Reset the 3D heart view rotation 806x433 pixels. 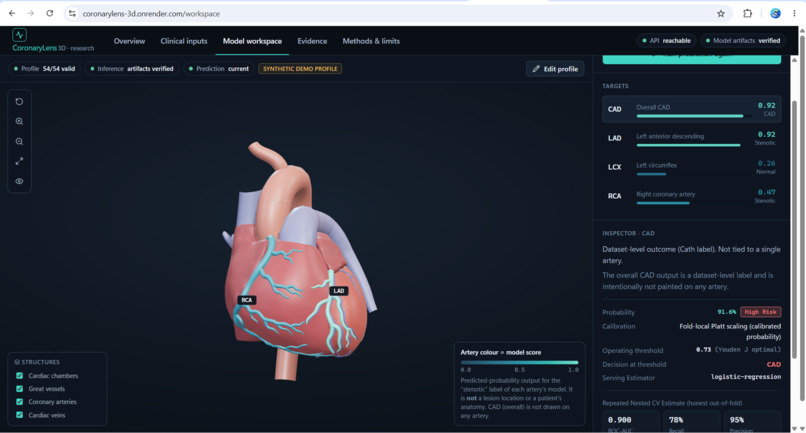click(19, 102)
